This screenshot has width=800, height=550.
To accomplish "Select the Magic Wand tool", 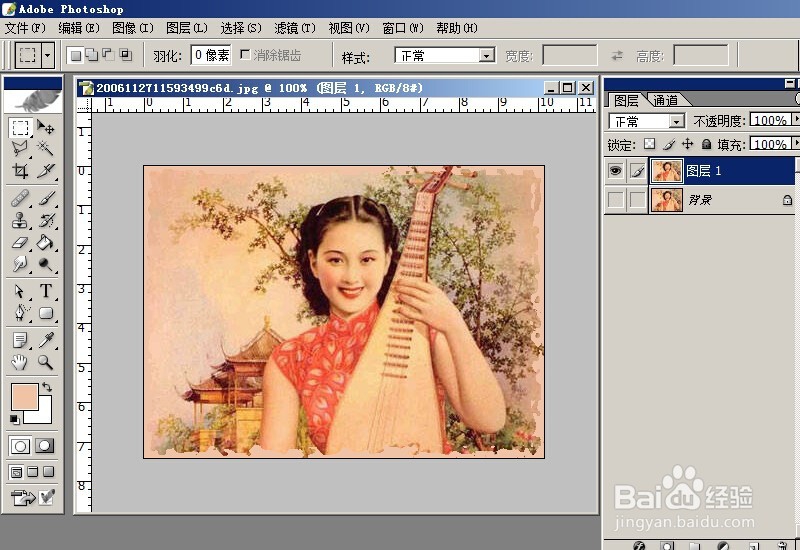I will [x=45, y=149].
